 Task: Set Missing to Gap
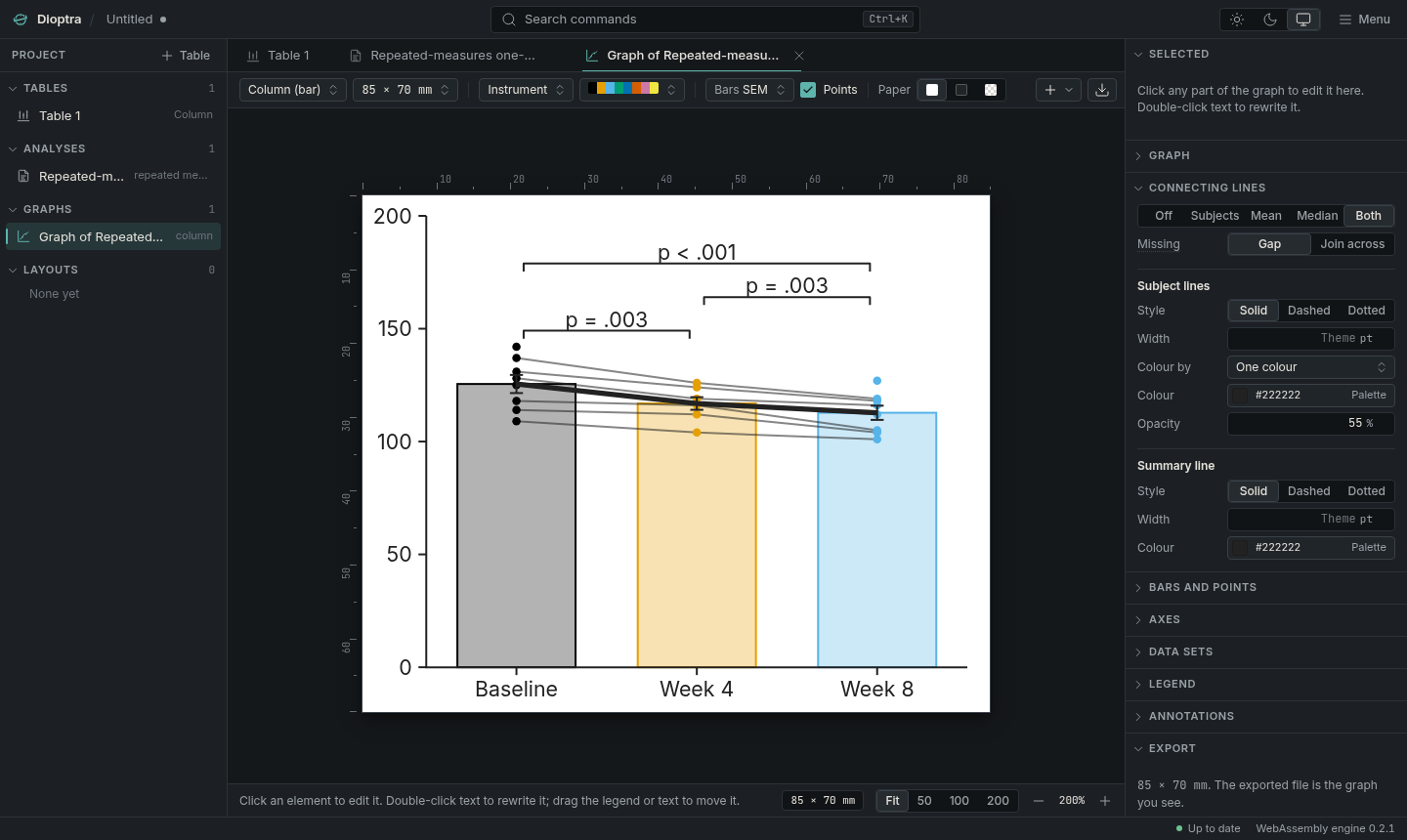[1269, 244]
